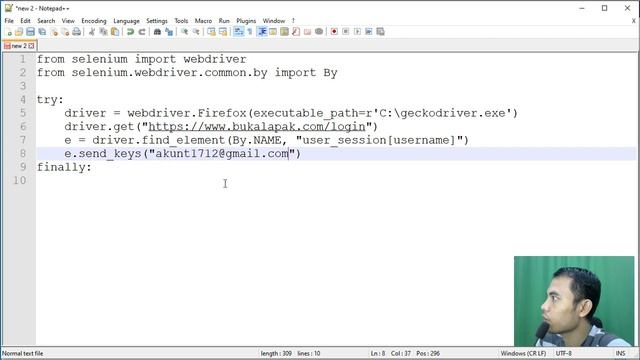Viewport: 640px width, 360px height.
Task: Open the Macro menu
Action: (x=203, y=21)
